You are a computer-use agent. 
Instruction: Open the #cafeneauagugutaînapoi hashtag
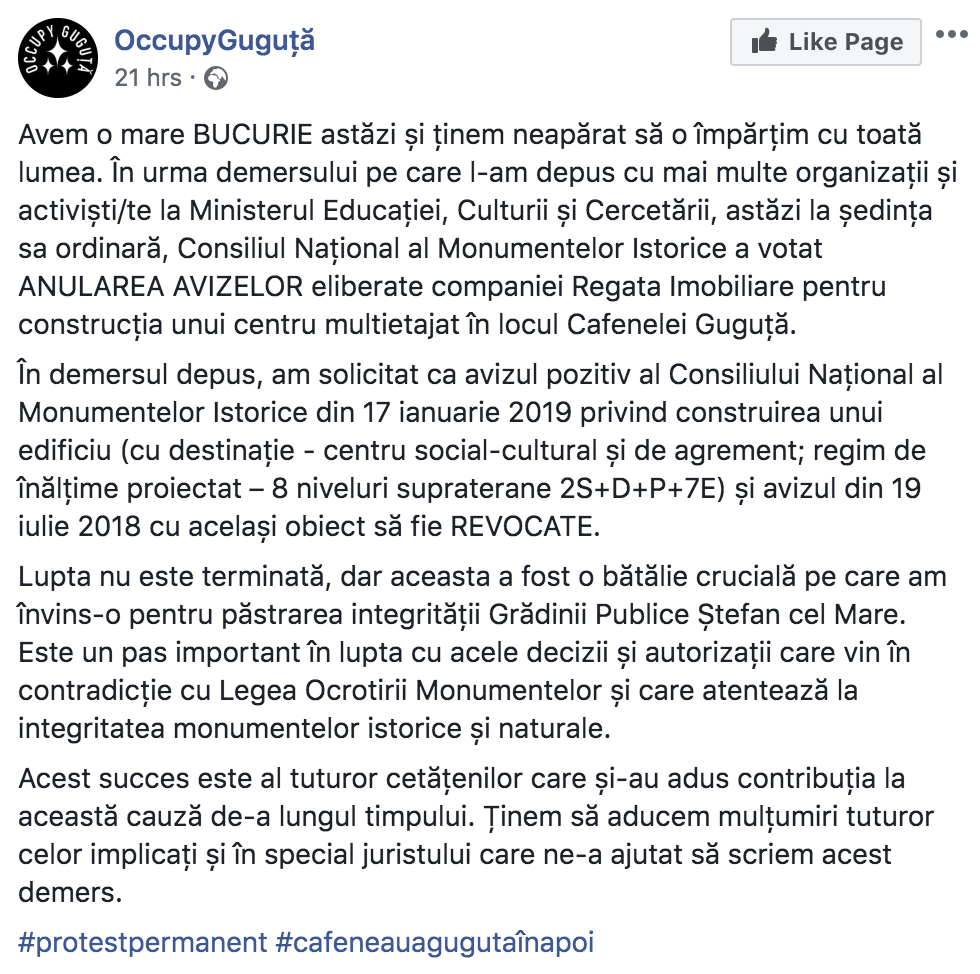[x=435, y=942]
